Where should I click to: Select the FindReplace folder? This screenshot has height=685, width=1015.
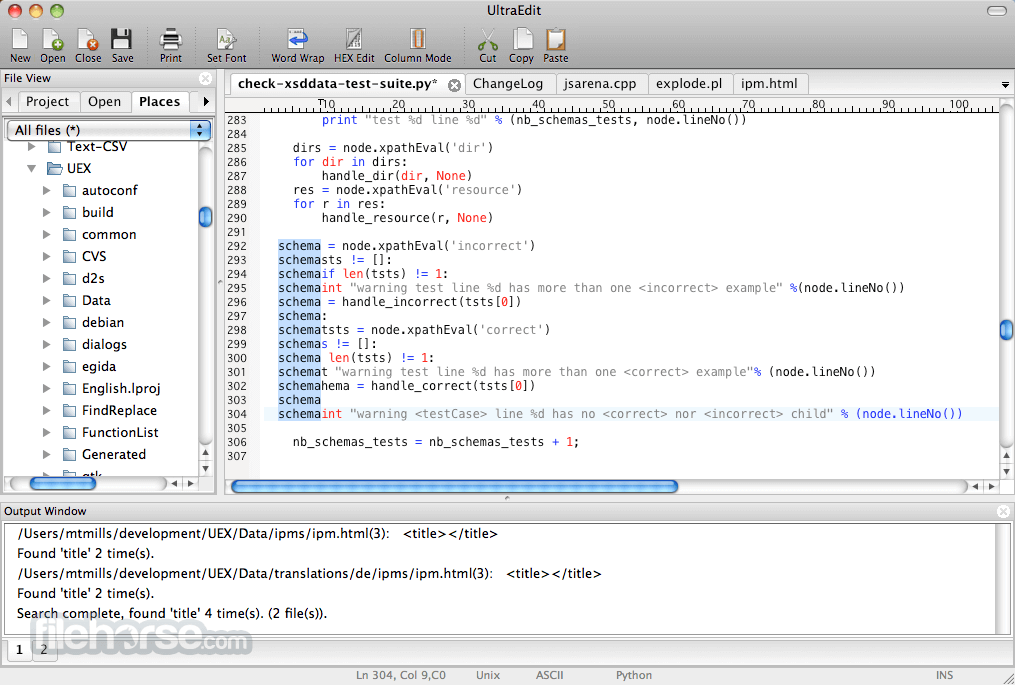click(x=119, y=410)
